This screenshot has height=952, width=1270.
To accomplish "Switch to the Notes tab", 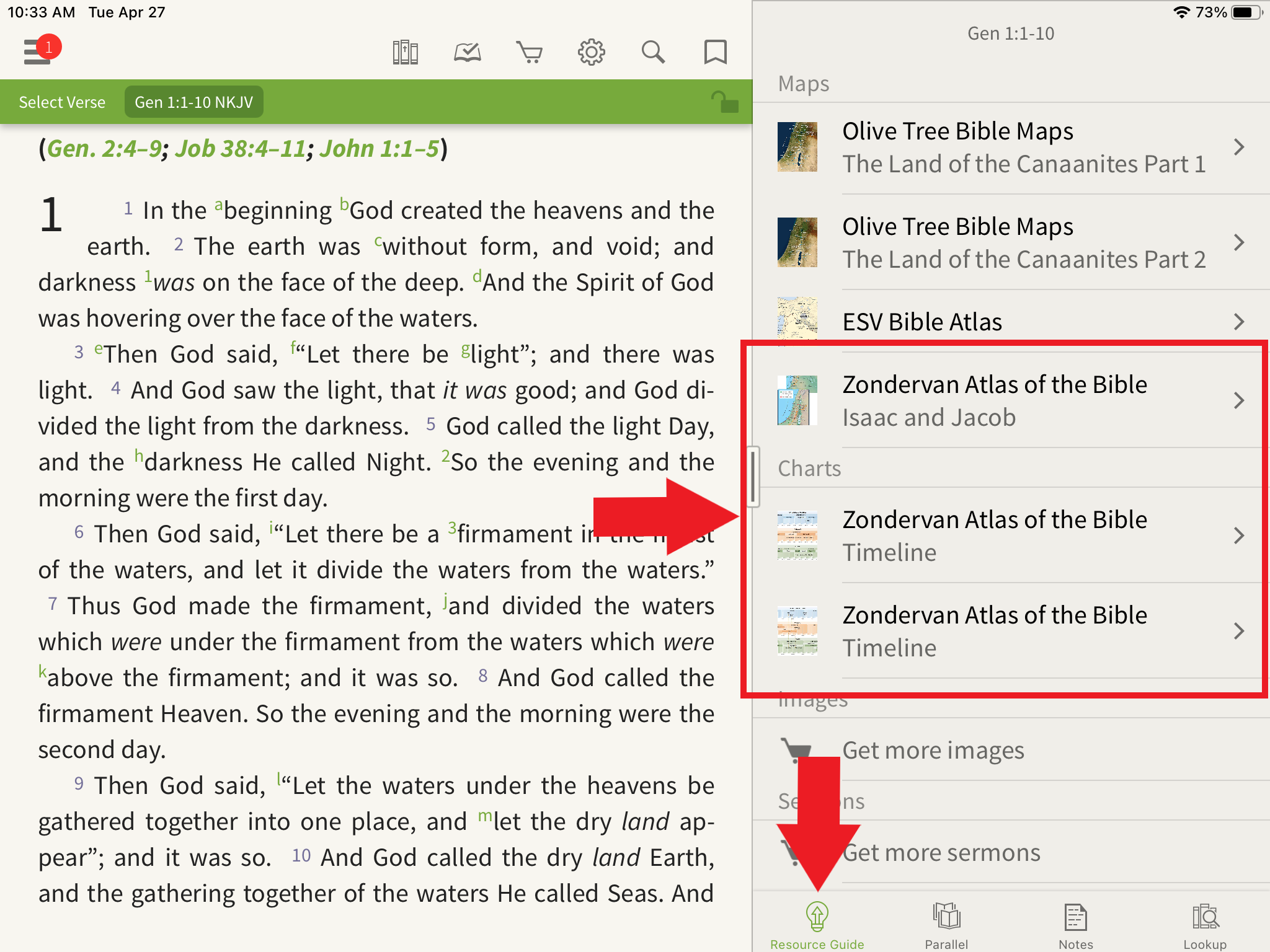I will [x=1076, y=925].
